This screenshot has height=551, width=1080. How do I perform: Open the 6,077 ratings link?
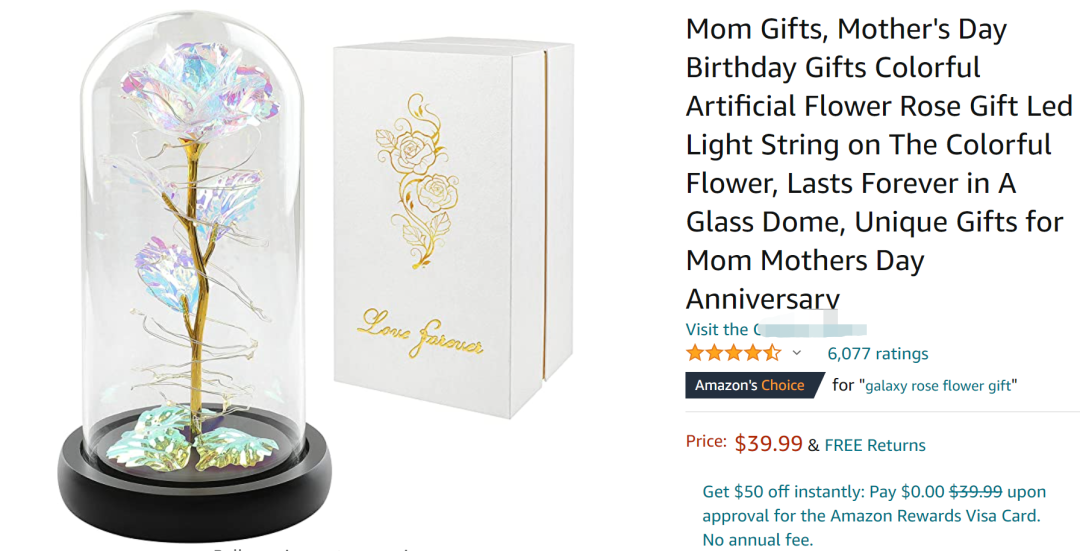[x=877, y=354]
